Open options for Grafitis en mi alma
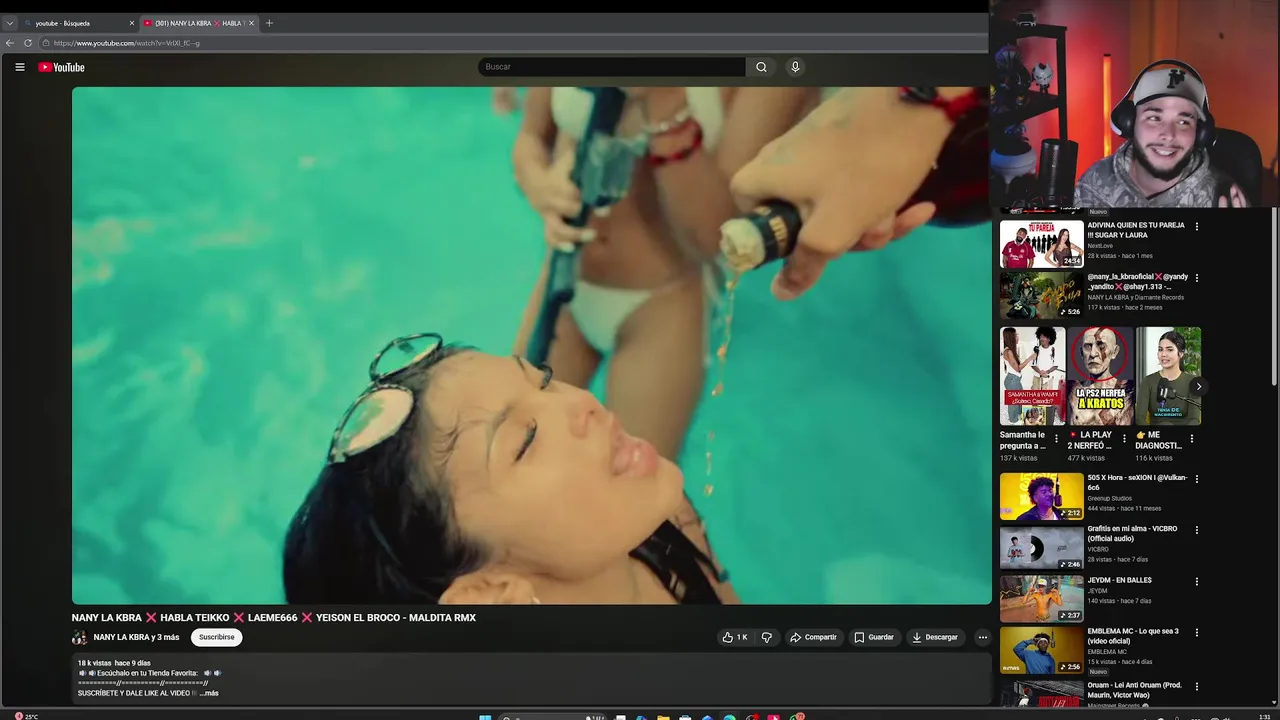1280x720 pixels. (x=1196, y=530)
